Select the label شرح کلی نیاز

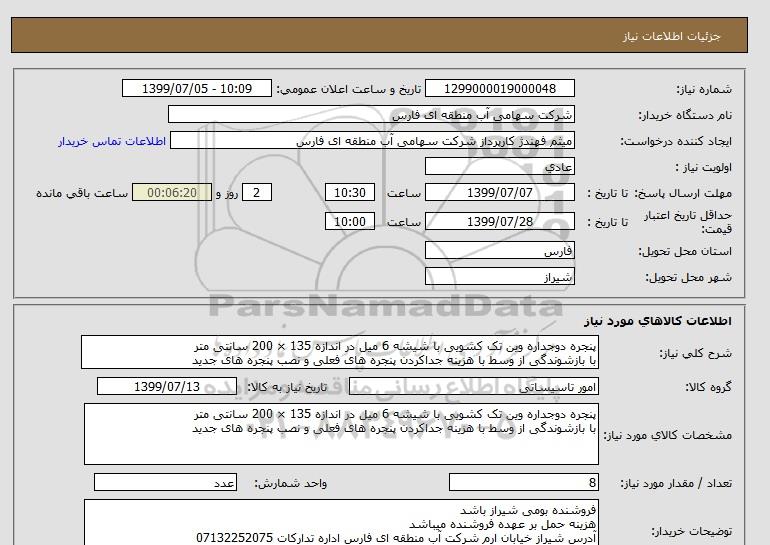(695, 354)
